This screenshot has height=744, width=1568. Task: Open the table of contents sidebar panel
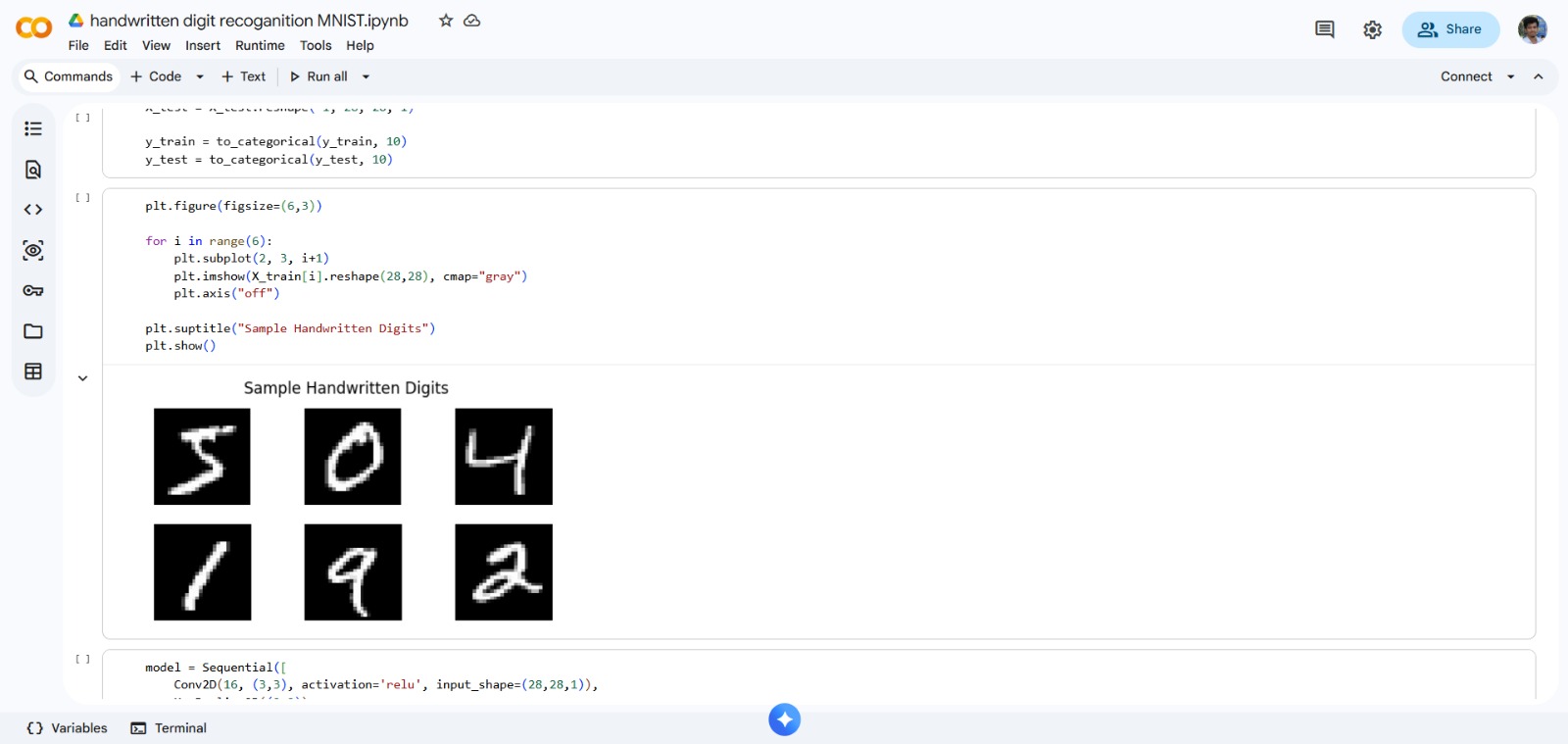(33, 129)
